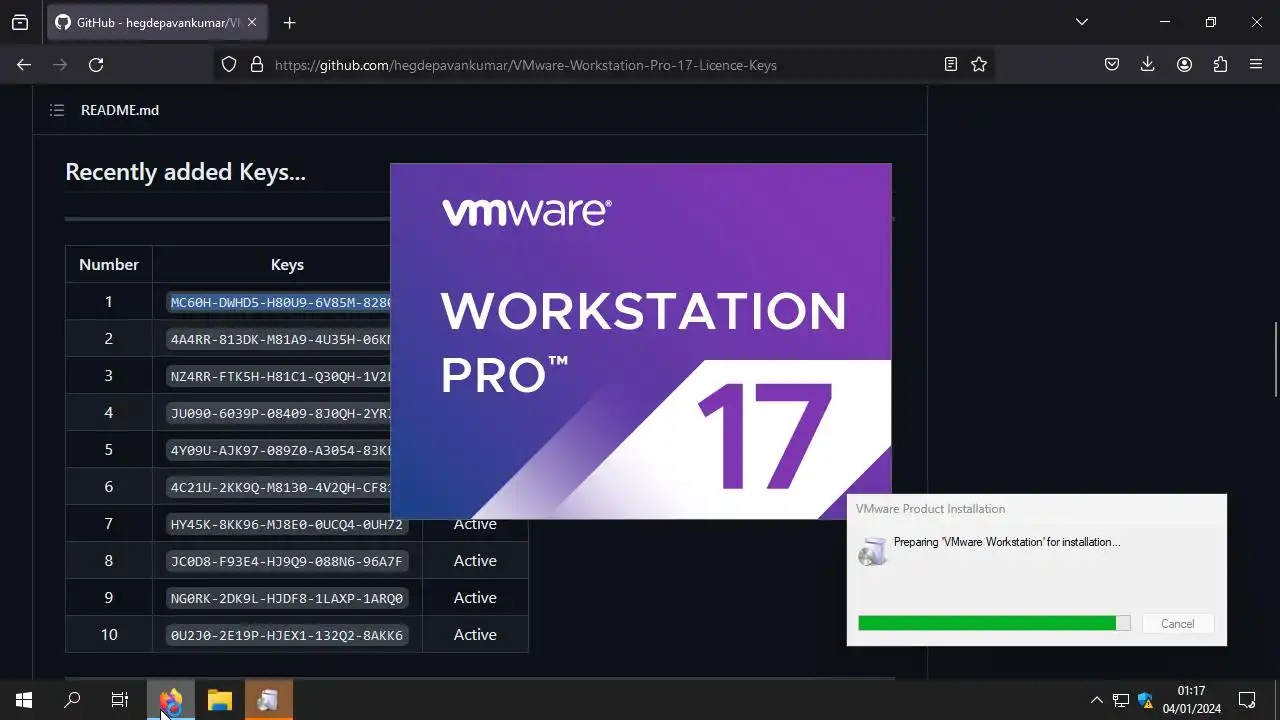Select the key starting with 4C21U-2KK9Q
Screen dimensions: 1280x720
[x=279, y=487]
